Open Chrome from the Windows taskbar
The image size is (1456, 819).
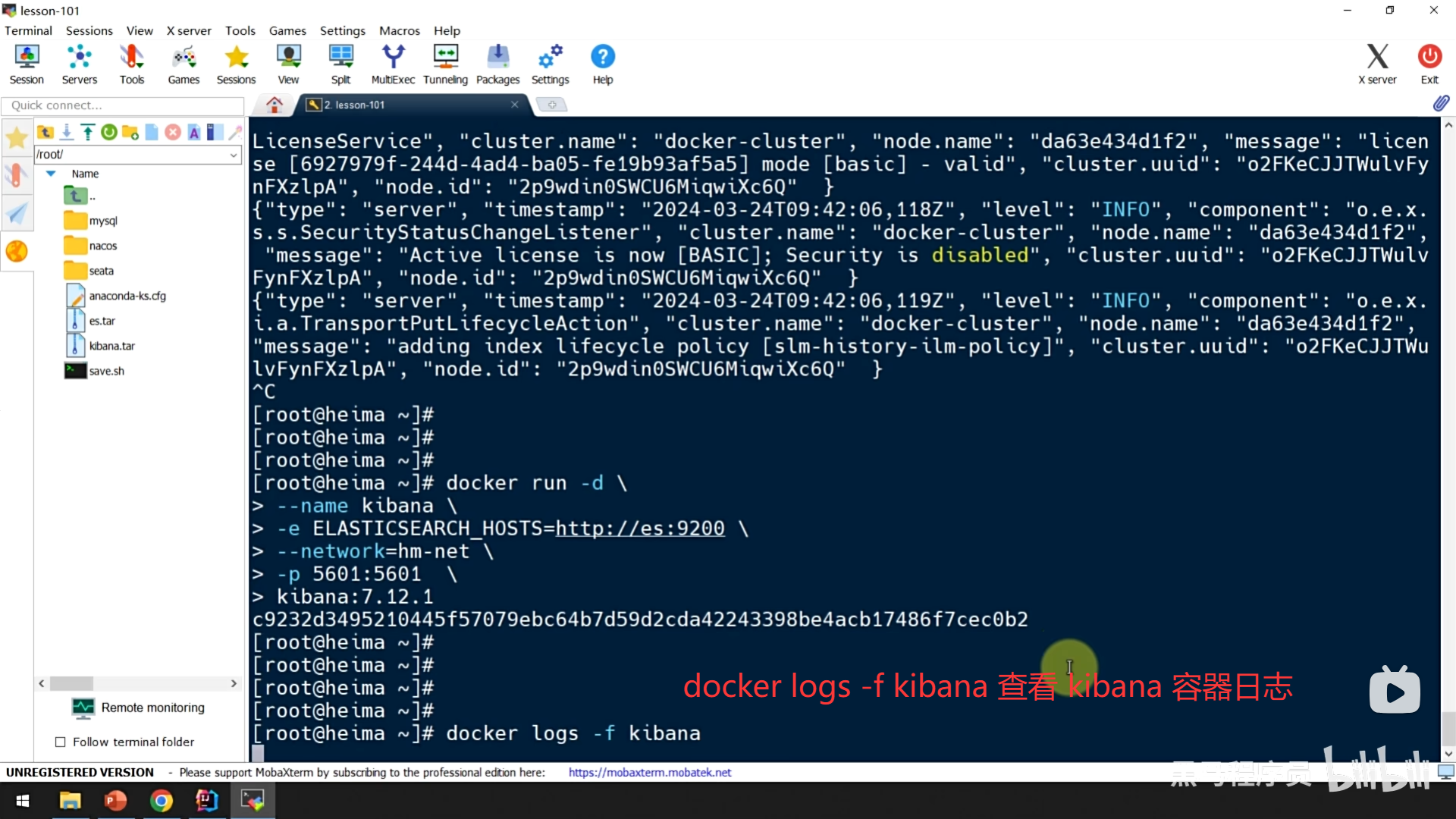[161, 801]
